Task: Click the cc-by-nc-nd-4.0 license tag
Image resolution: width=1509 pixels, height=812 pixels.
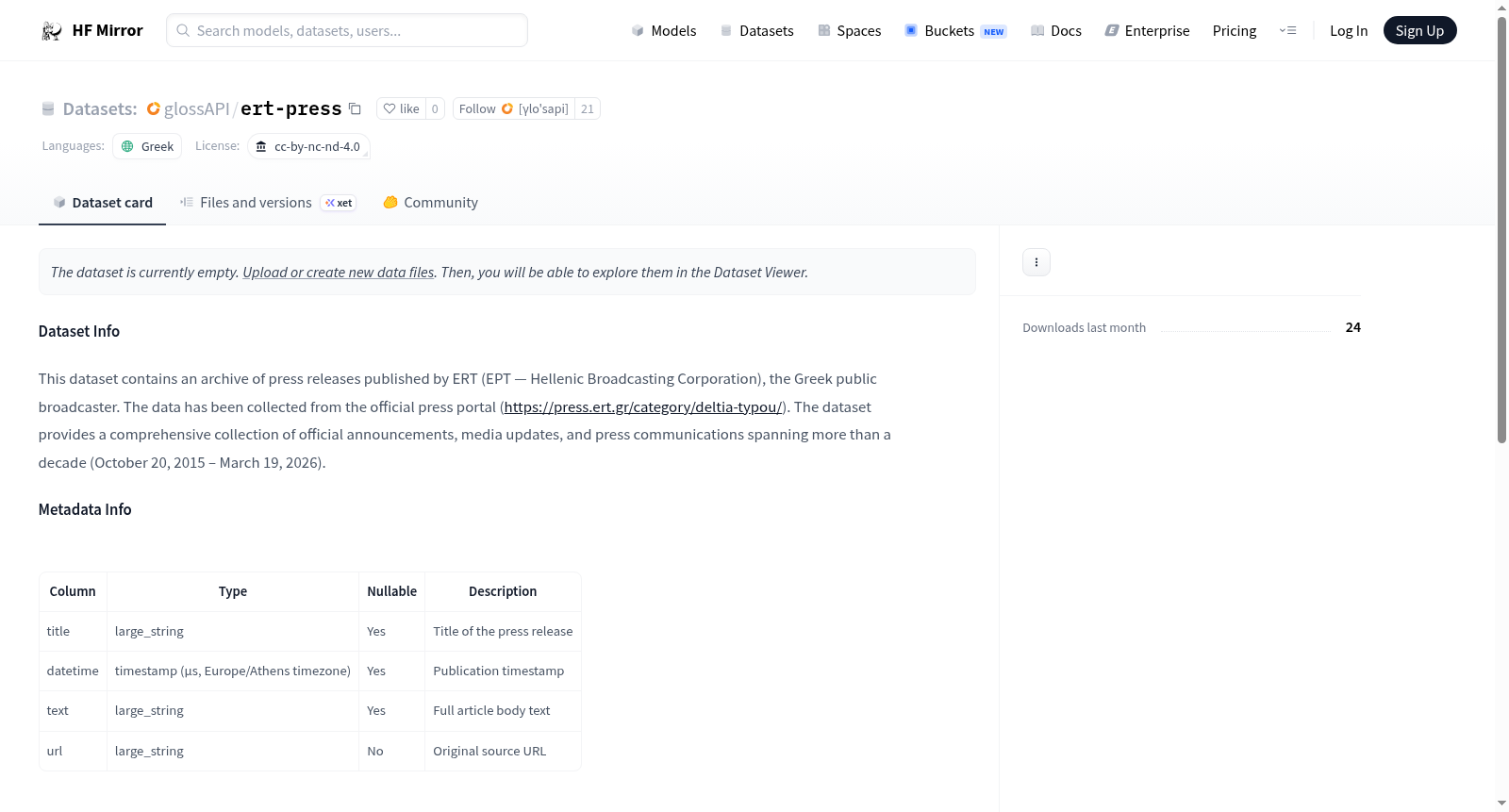Action: coord(308,146)
